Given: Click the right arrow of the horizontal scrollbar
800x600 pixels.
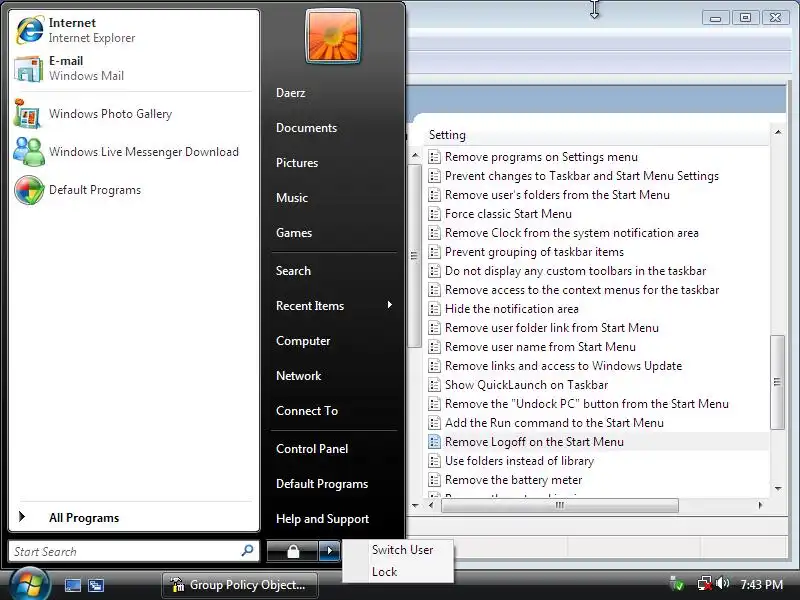Looking at the screenshot, I should pos(760,505).
